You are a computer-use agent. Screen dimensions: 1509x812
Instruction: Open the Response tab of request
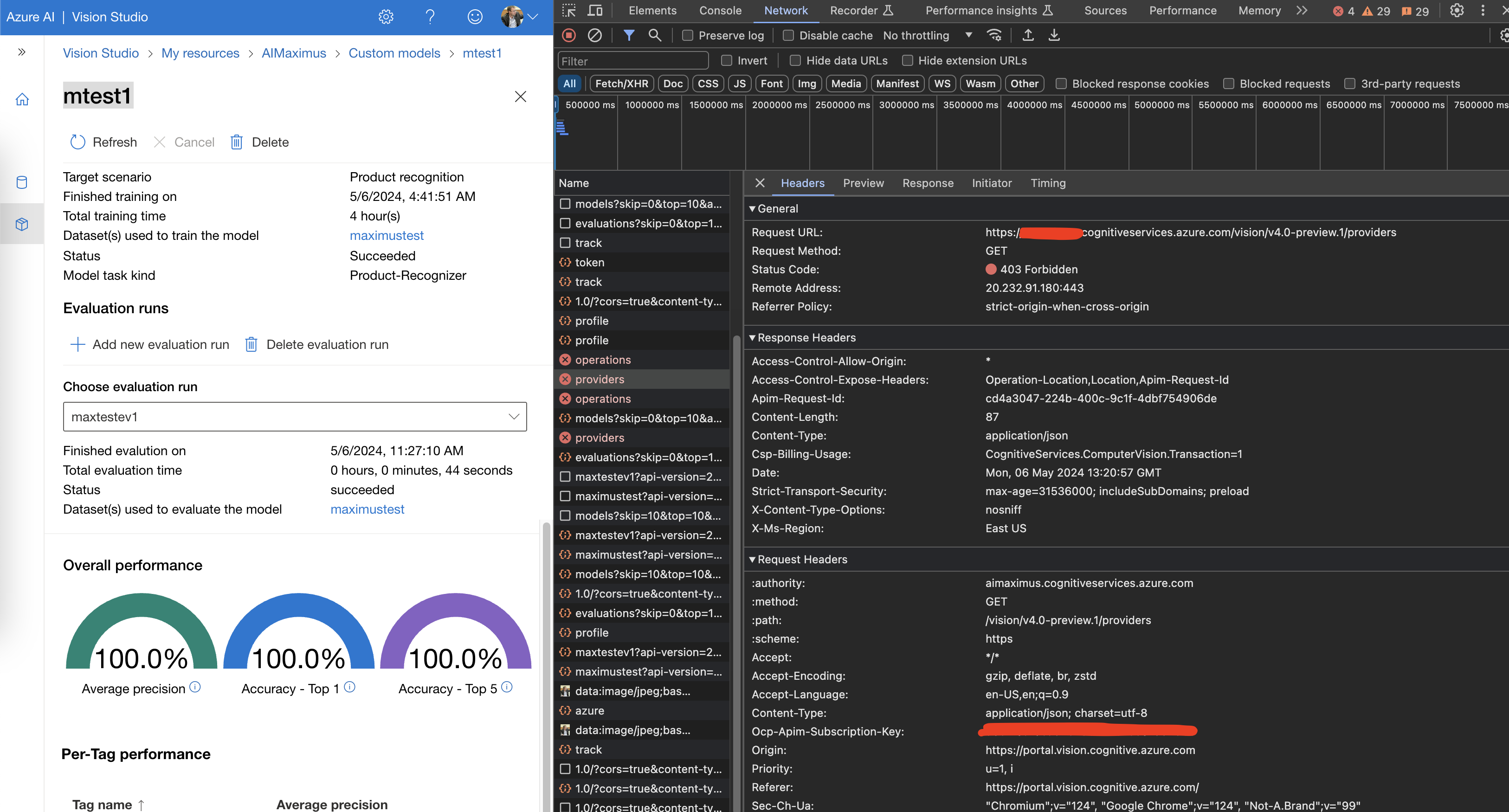pyautogui.click(x=927, y=183)
